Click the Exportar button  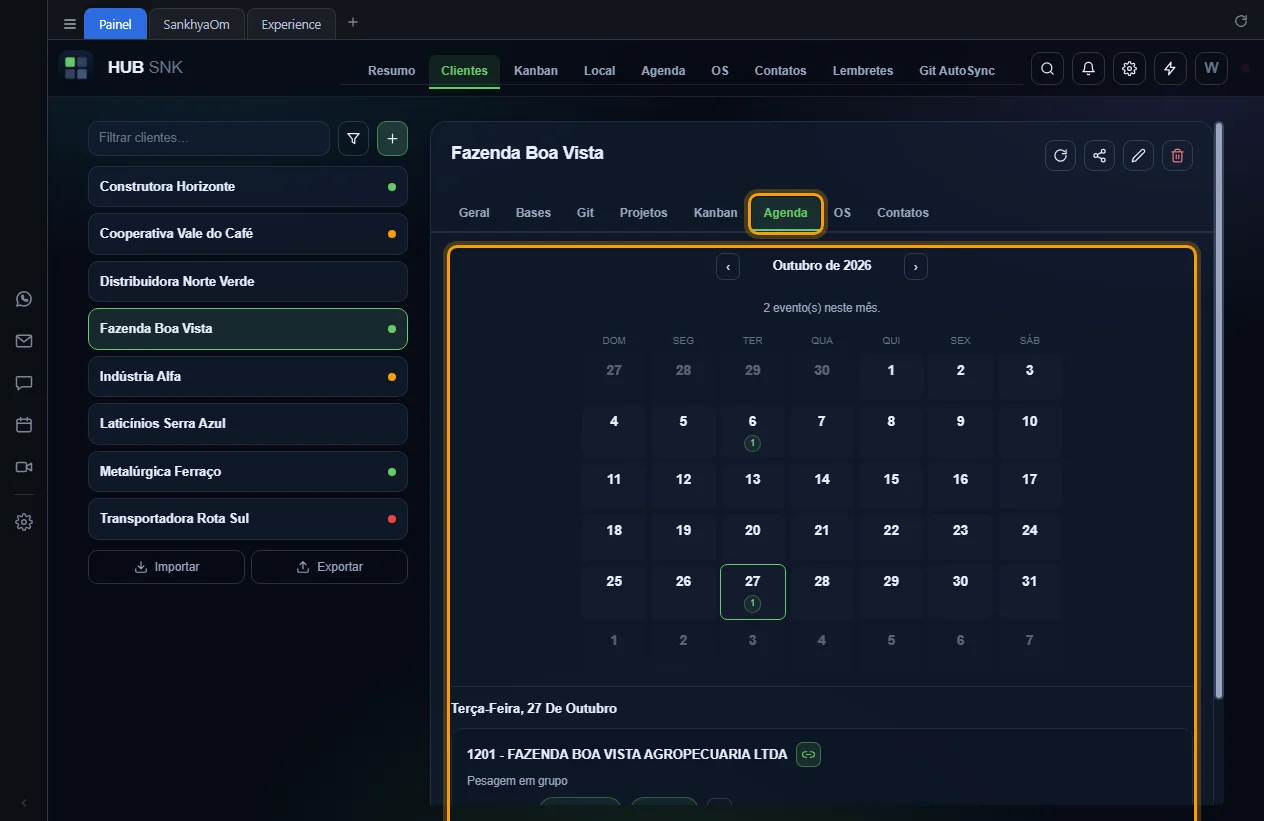coord(329,567)
